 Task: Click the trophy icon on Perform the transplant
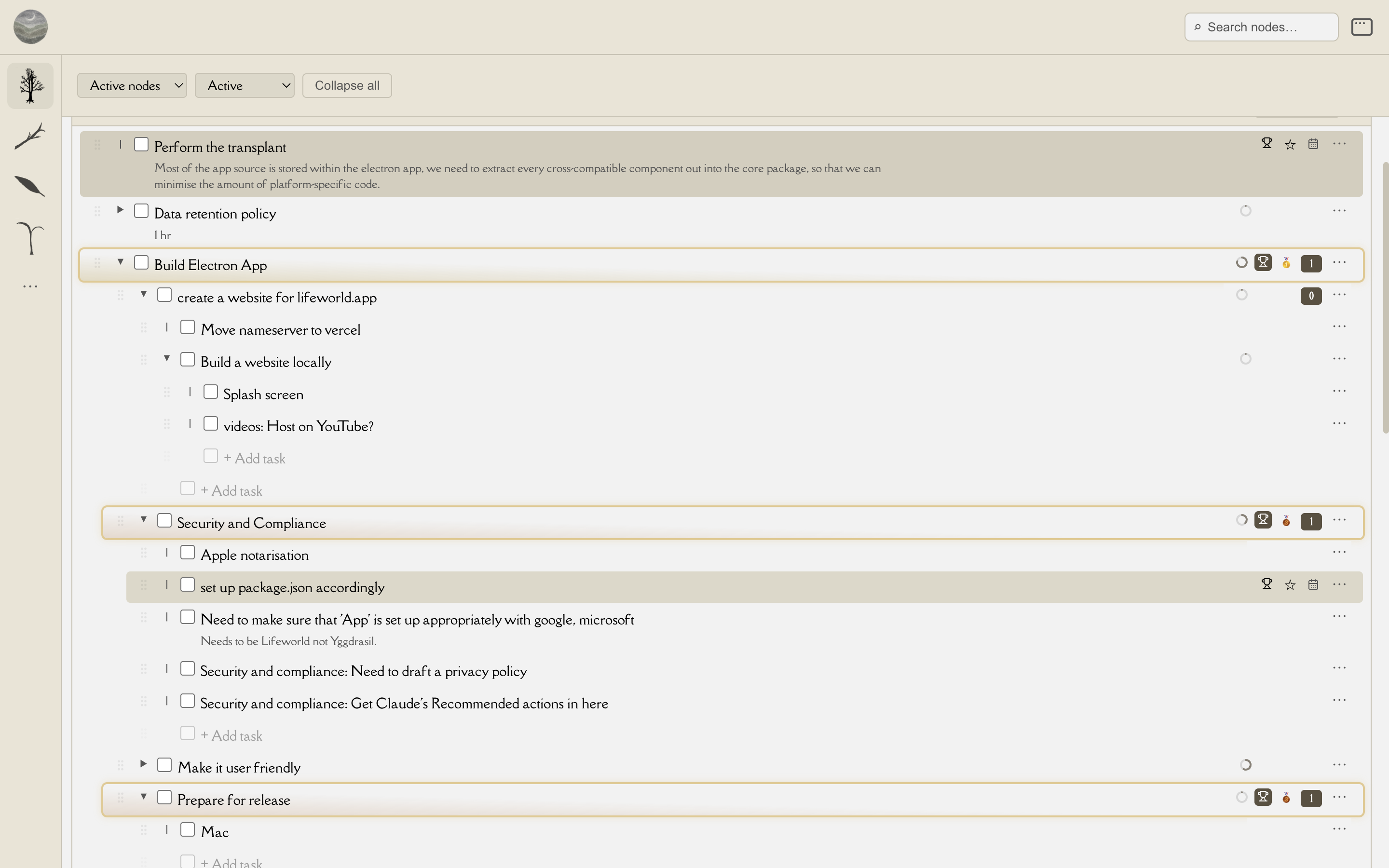[x=1267, y=144]
